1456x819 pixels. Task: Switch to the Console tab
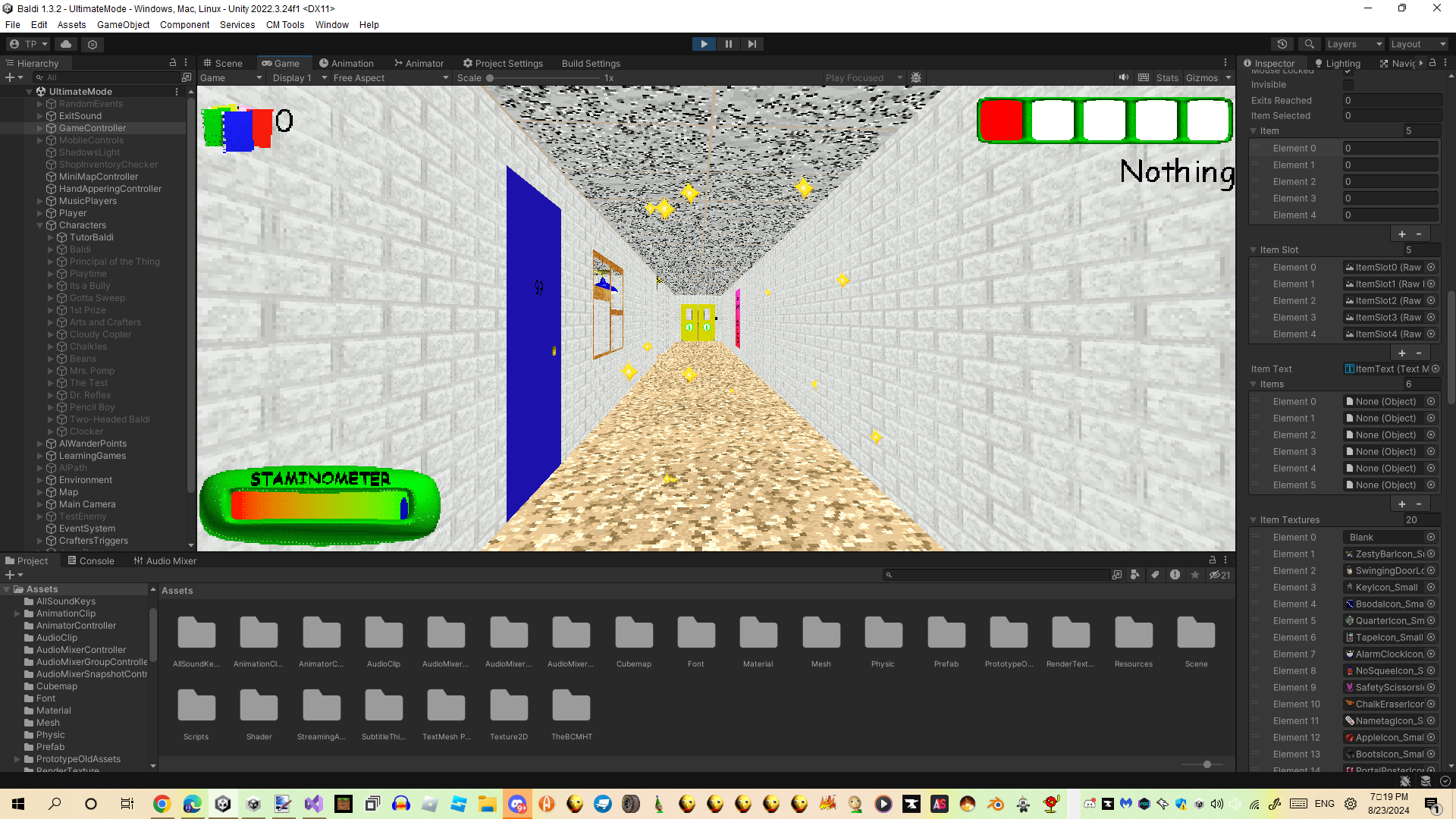[x=91, y=560]
